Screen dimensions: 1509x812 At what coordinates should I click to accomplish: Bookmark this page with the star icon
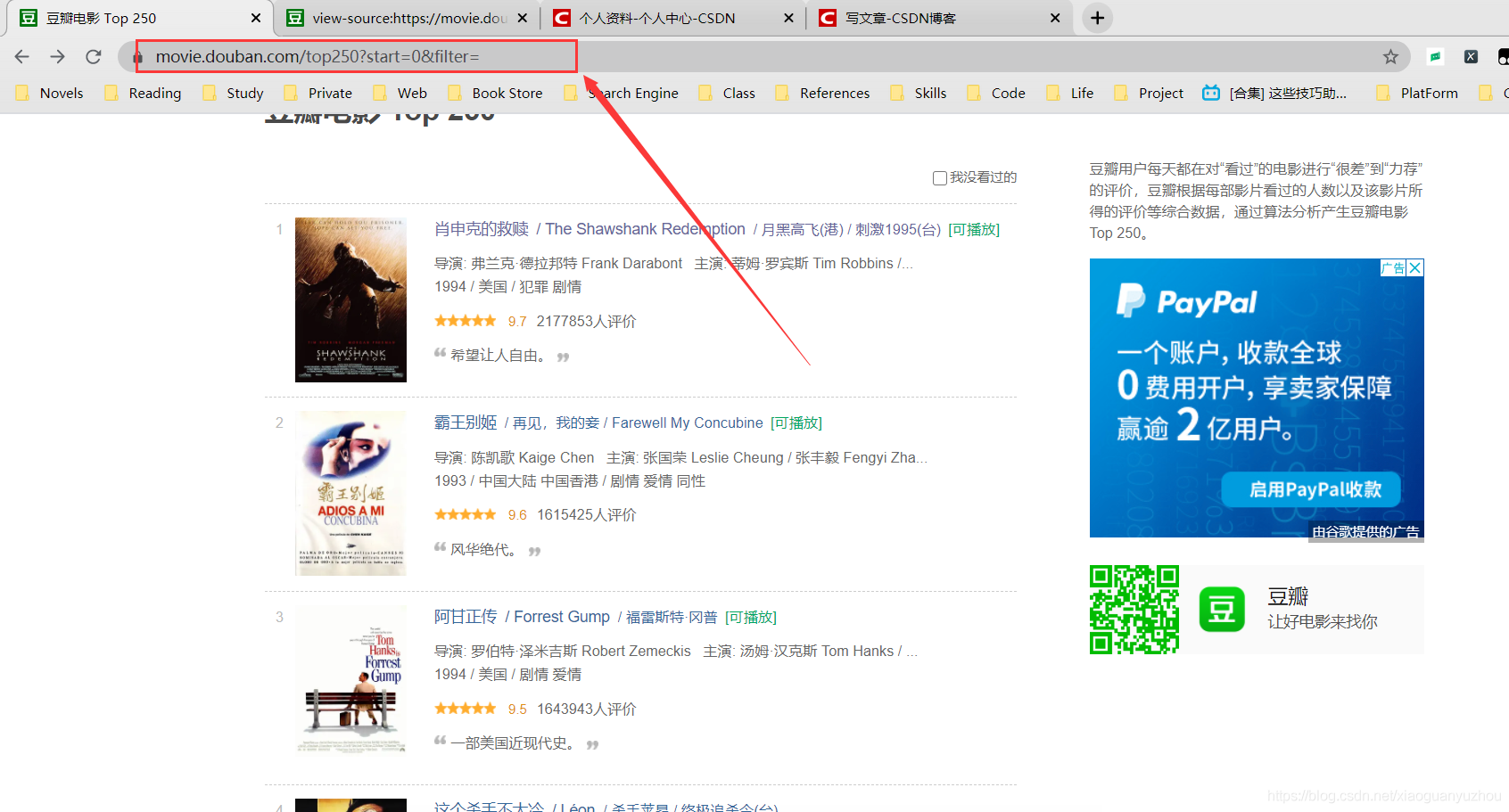click(x=1390, y=57)
